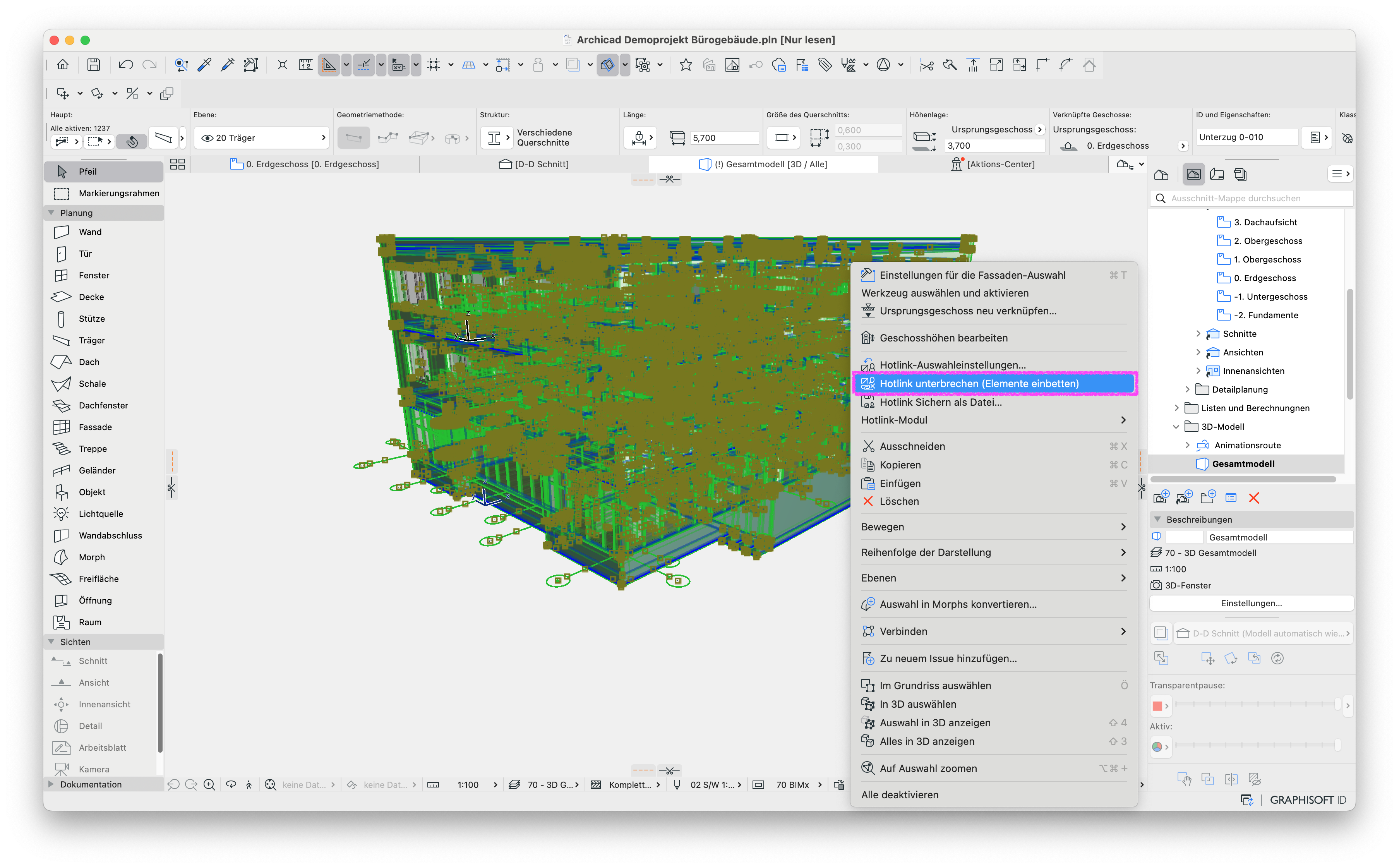Click the Ausschnitt-Mappe durchsuchen search field

click(1252, 198)
